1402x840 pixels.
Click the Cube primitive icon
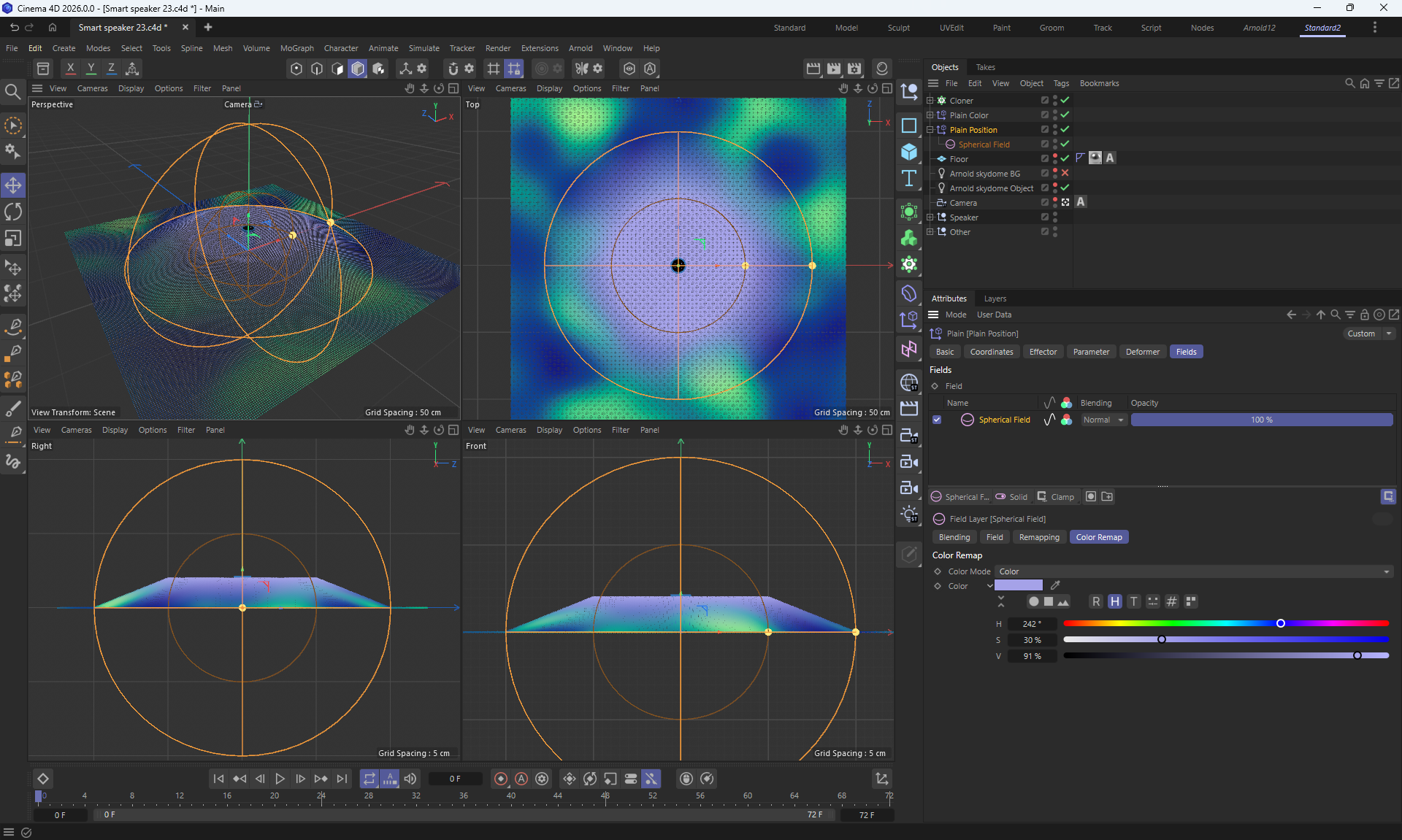pyautogui.click(x=909, y=152)
